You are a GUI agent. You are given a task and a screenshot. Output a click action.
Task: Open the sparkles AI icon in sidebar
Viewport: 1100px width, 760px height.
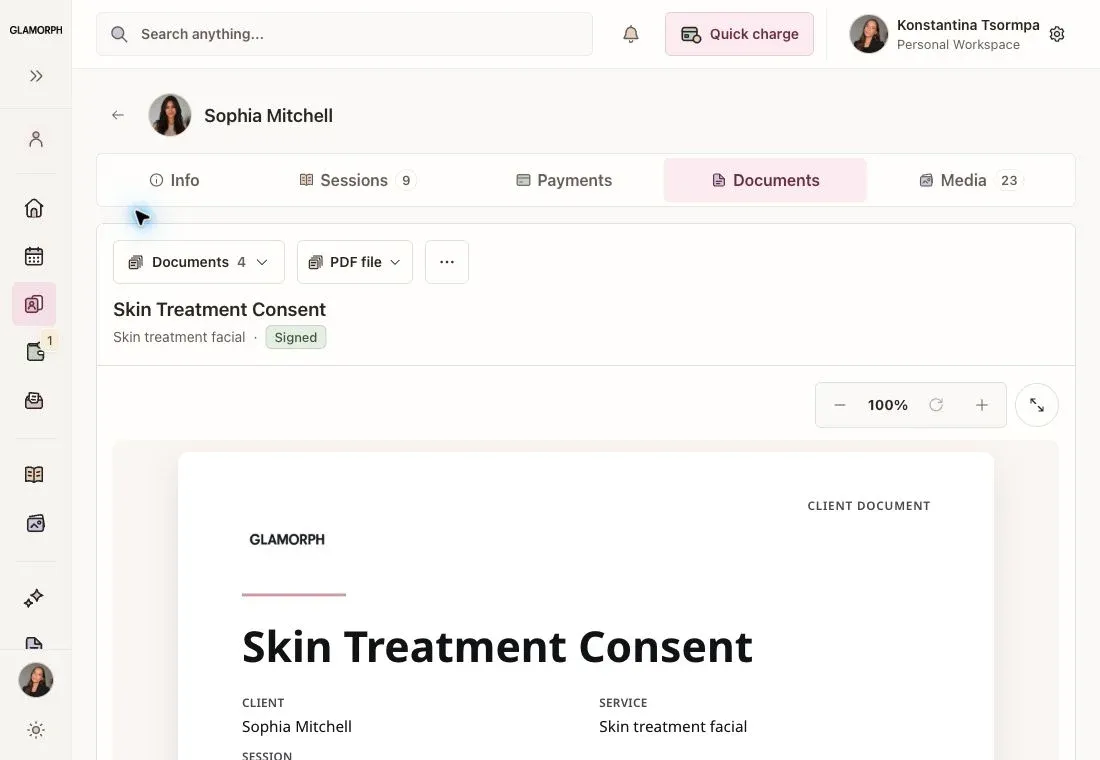(x=34, y=598)
